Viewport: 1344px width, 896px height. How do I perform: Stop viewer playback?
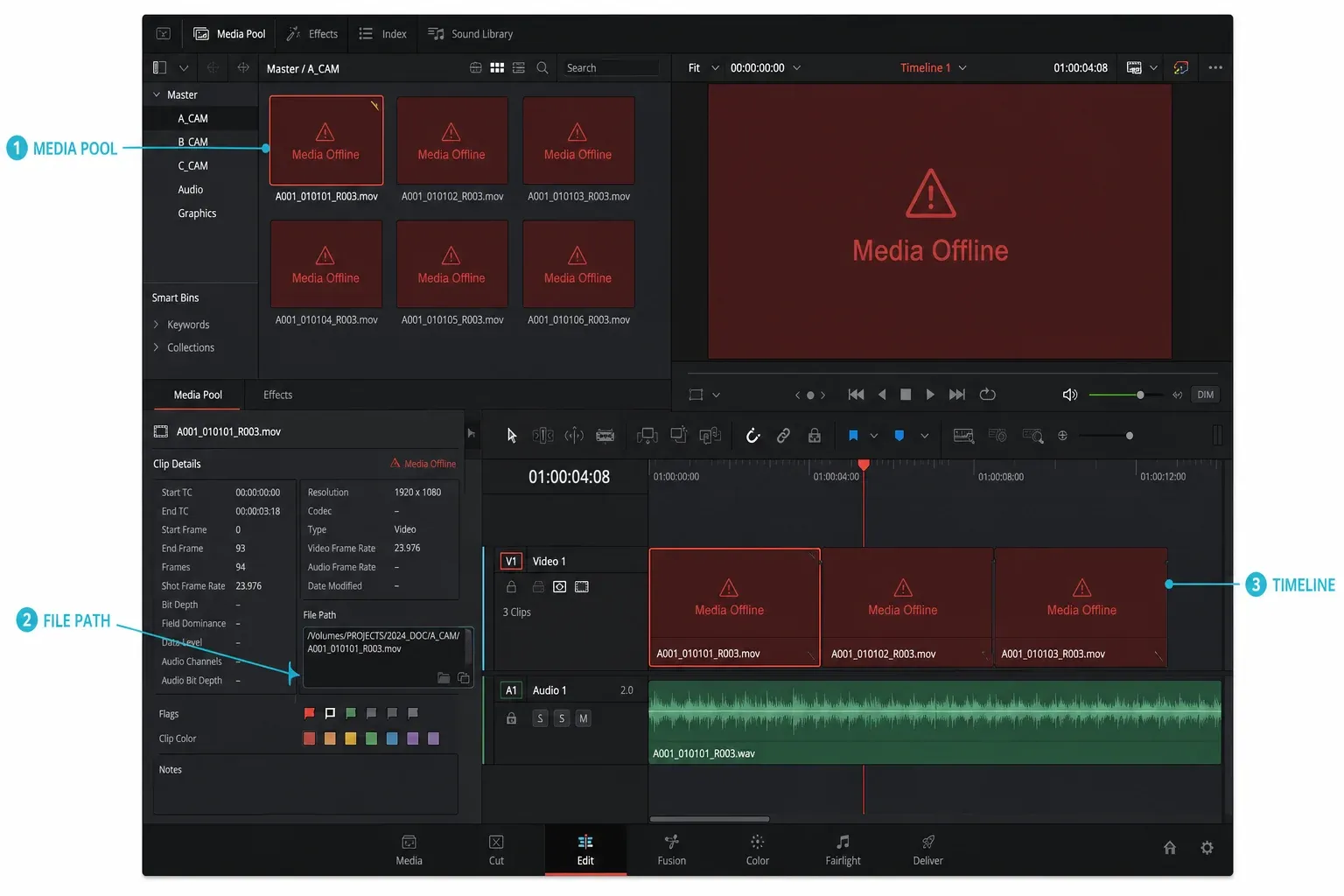pos(906,395)
